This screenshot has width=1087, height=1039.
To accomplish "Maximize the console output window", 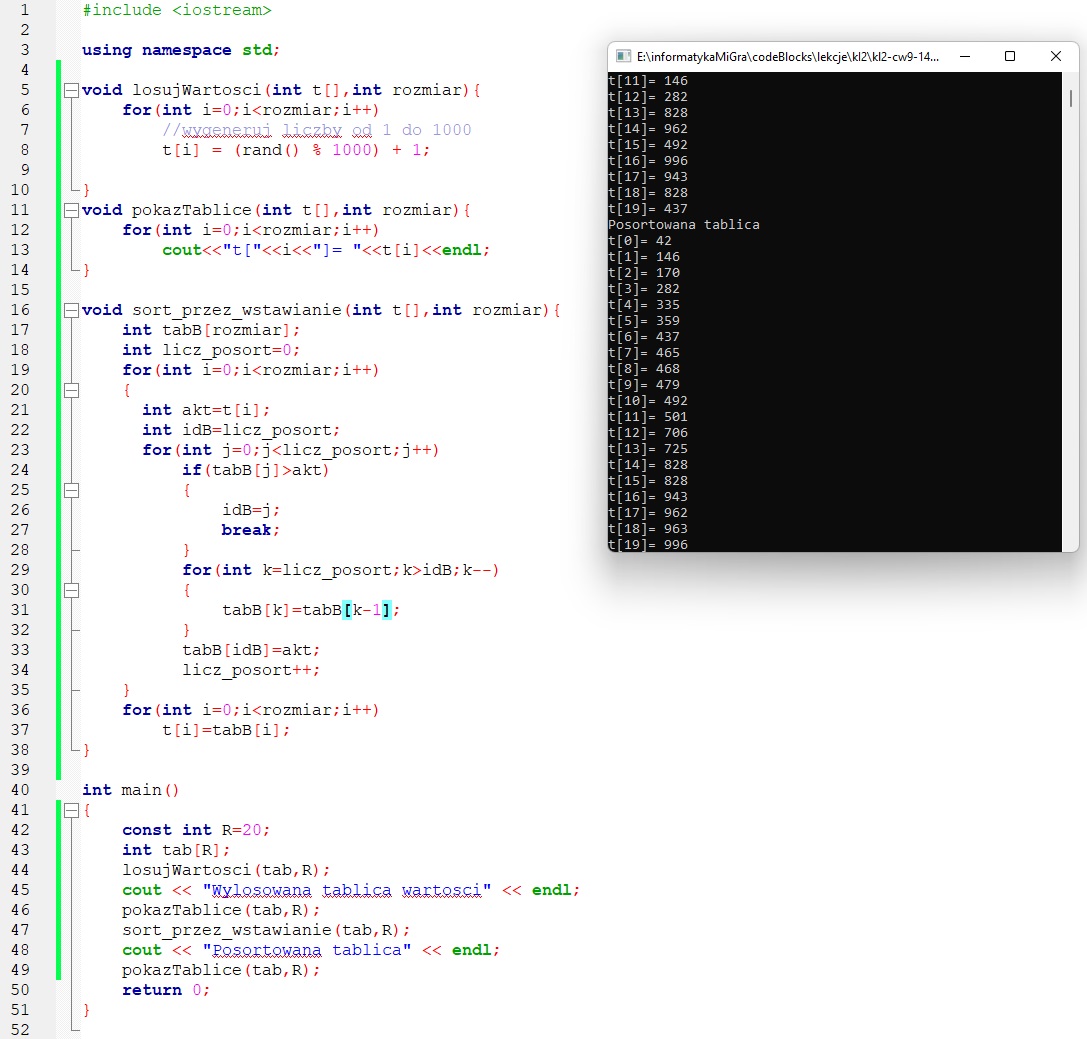I will [x=1010, y=56].
